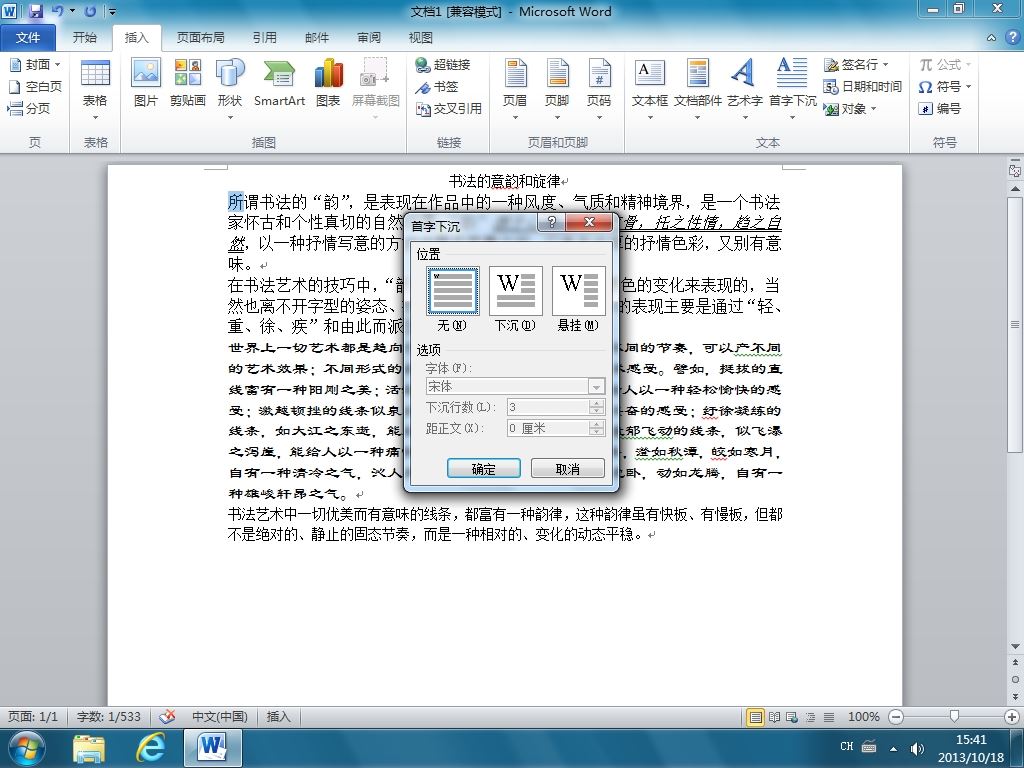Expand cover page (封面) dropdown arrow
The image size is (1024, 768).
57,65
